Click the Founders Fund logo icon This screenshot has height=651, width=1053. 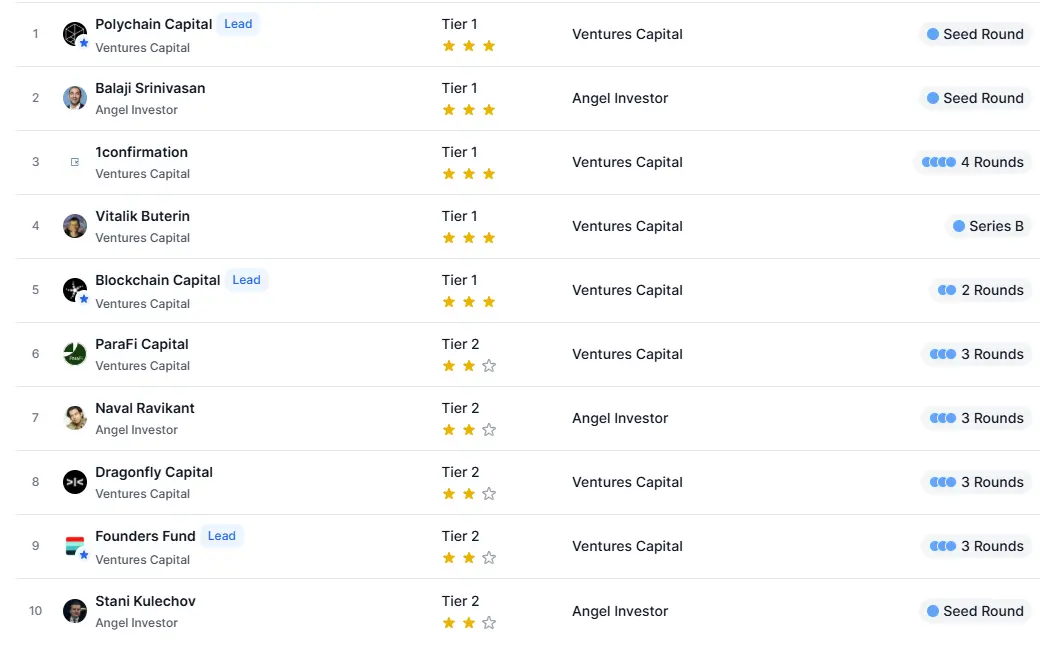coord(75,546)
